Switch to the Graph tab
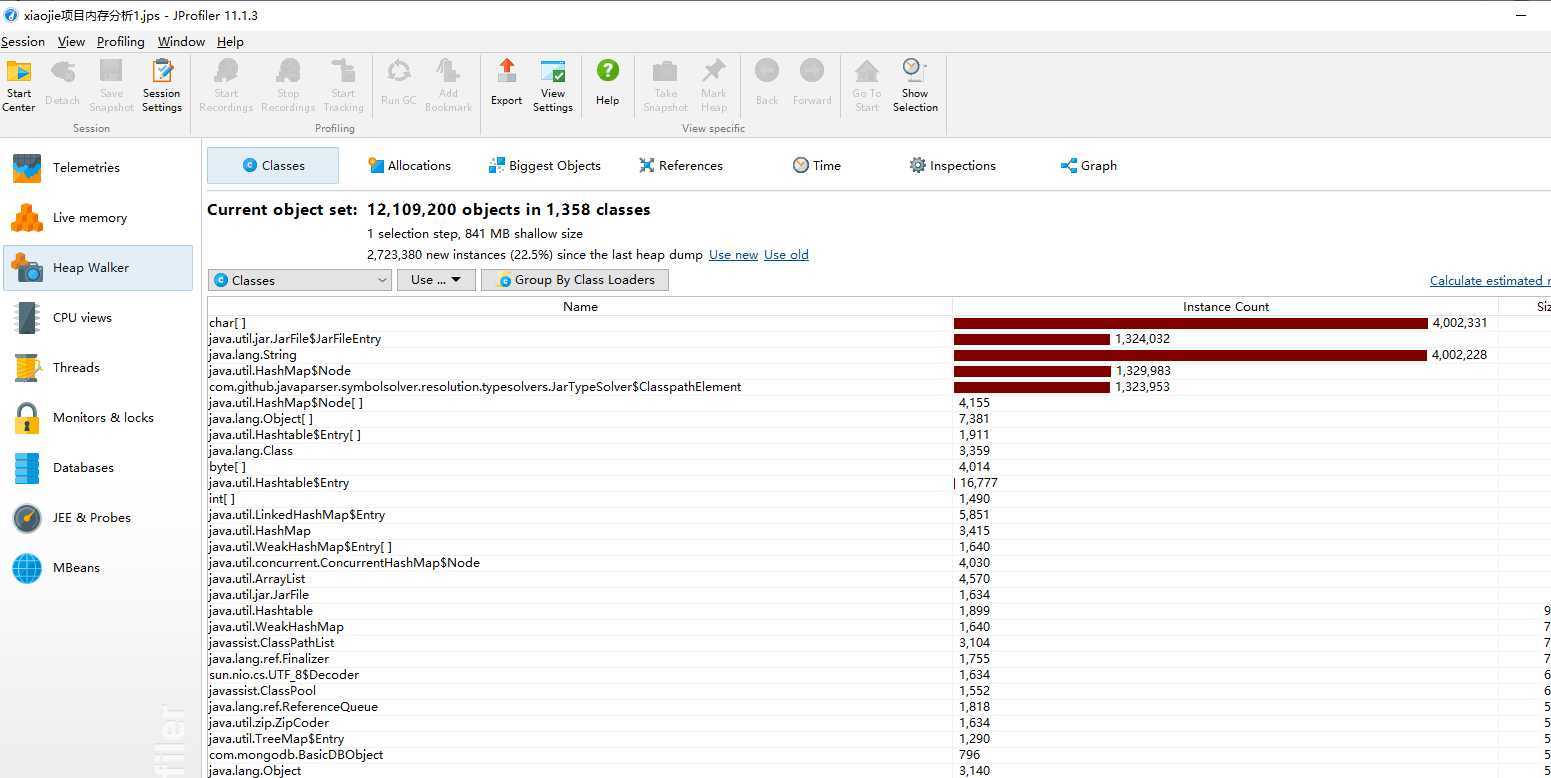 (x=1089, y=166)
